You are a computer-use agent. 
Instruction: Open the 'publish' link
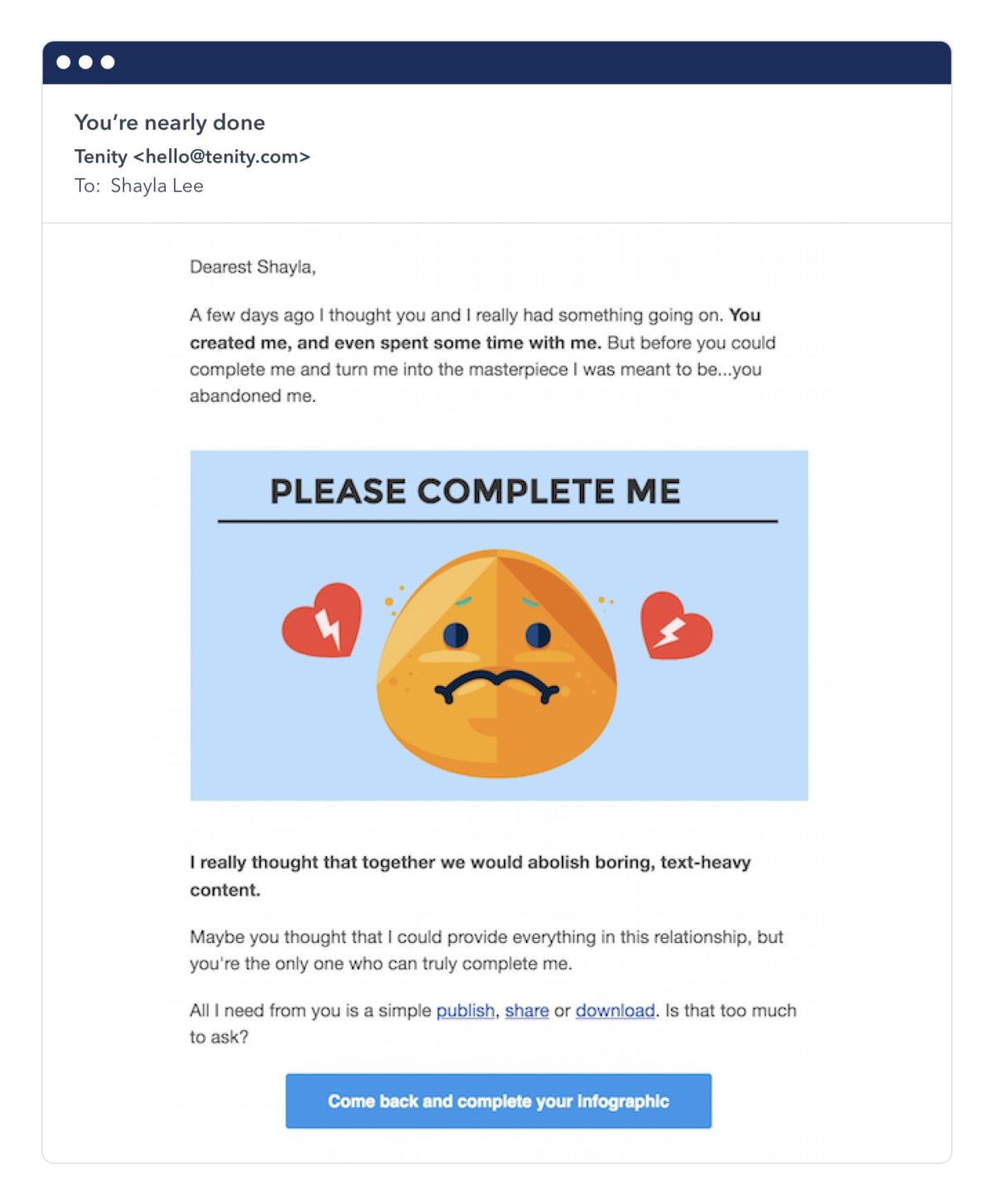(x=465, y=1010)
